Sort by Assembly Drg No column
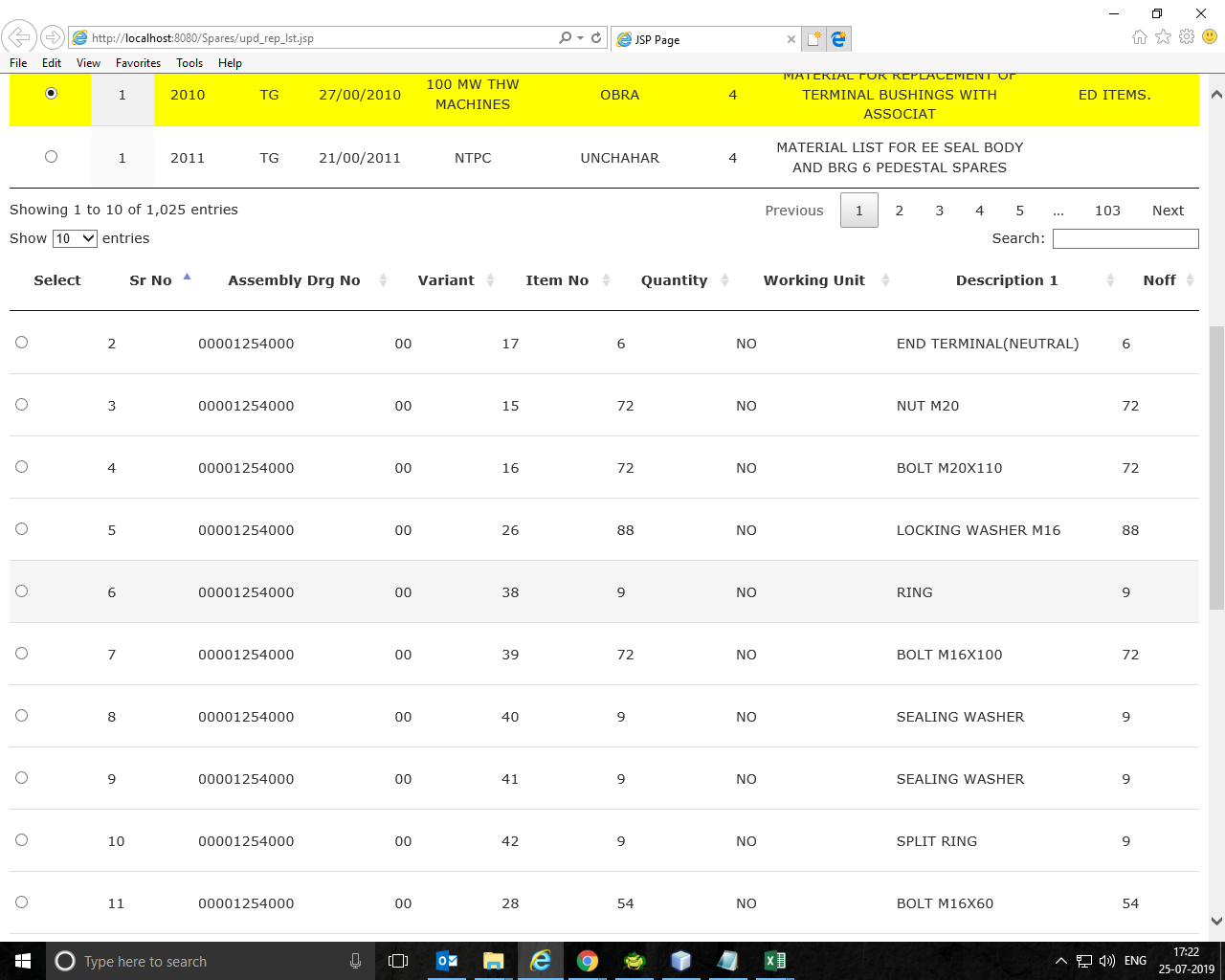The width and height of the screenshot is (1225, 980). 294,279
